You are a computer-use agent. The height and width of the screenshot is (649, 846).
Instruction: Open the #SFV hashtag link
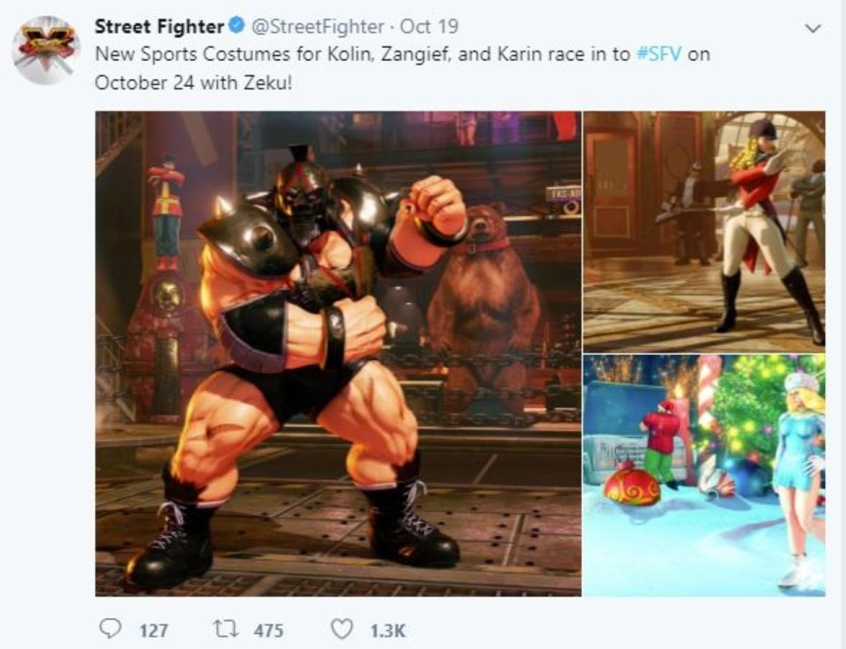[x=659, y=54]
